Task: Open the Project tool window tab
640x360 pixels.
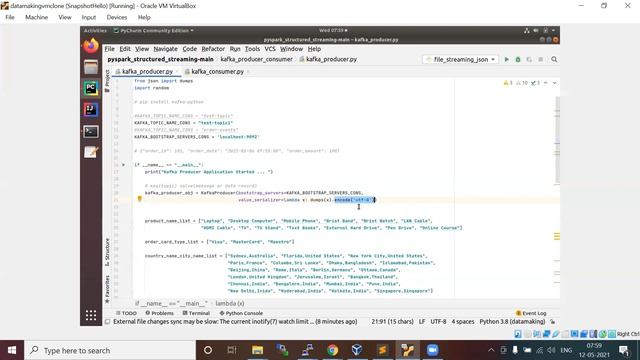Action: [107, 81]
